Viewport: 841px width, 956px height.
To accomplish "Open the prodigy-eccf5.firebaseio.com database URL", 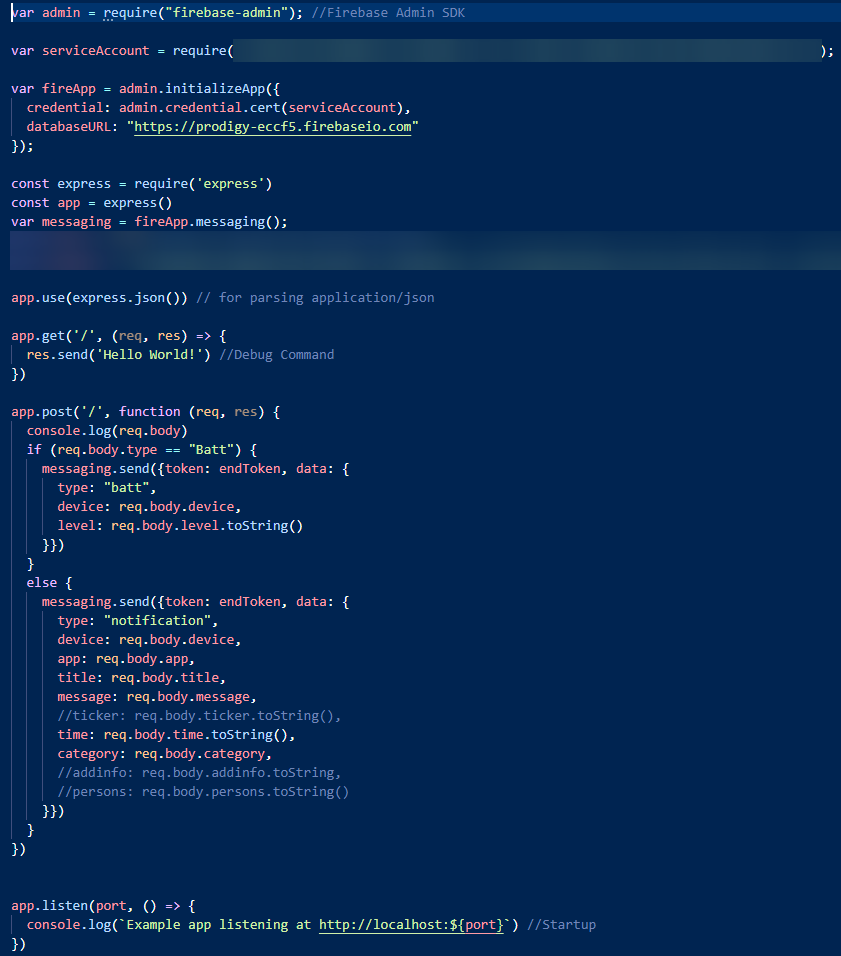I will [x=273, y=127].
